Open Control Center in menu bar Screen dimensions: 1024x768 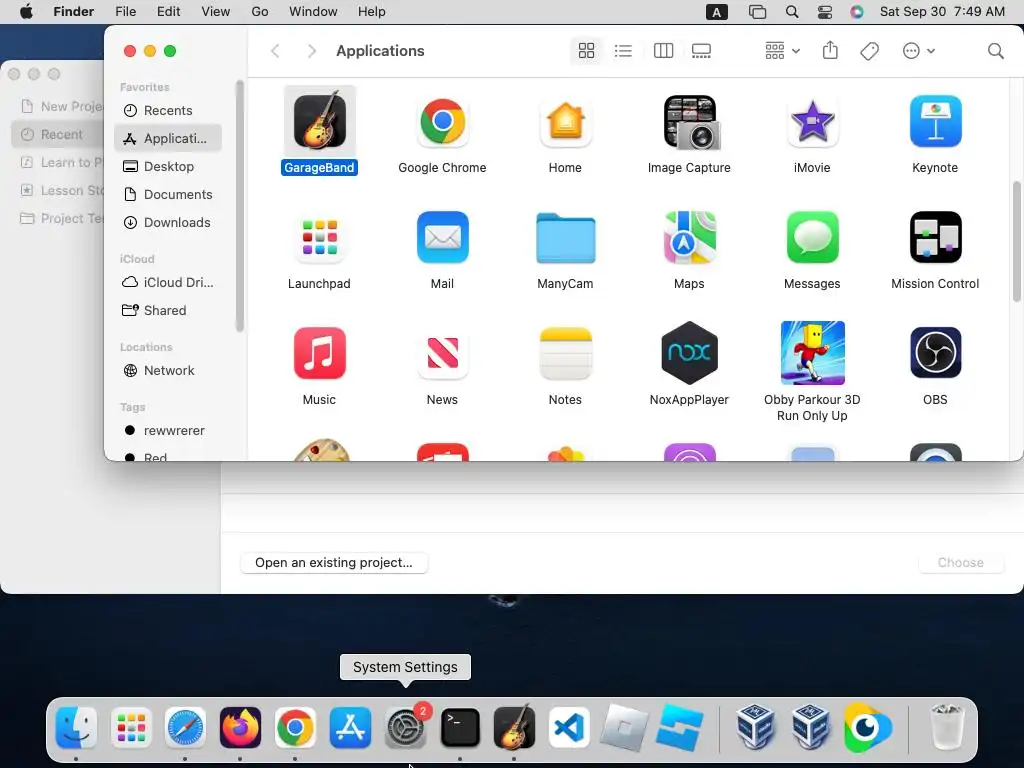pos(825,12)
